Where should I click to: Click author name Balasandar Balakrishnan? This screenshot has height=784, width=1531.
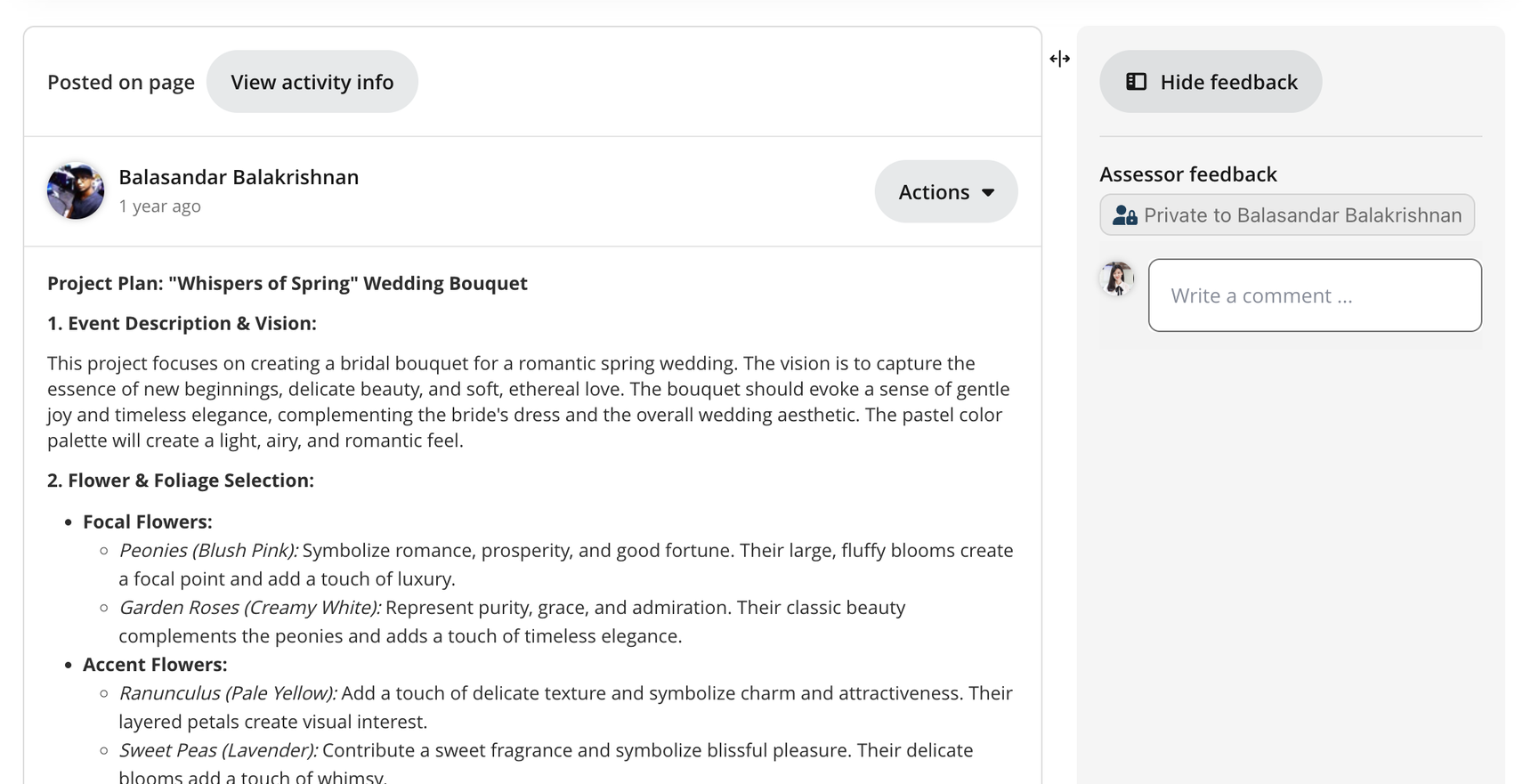pos(239,177)
